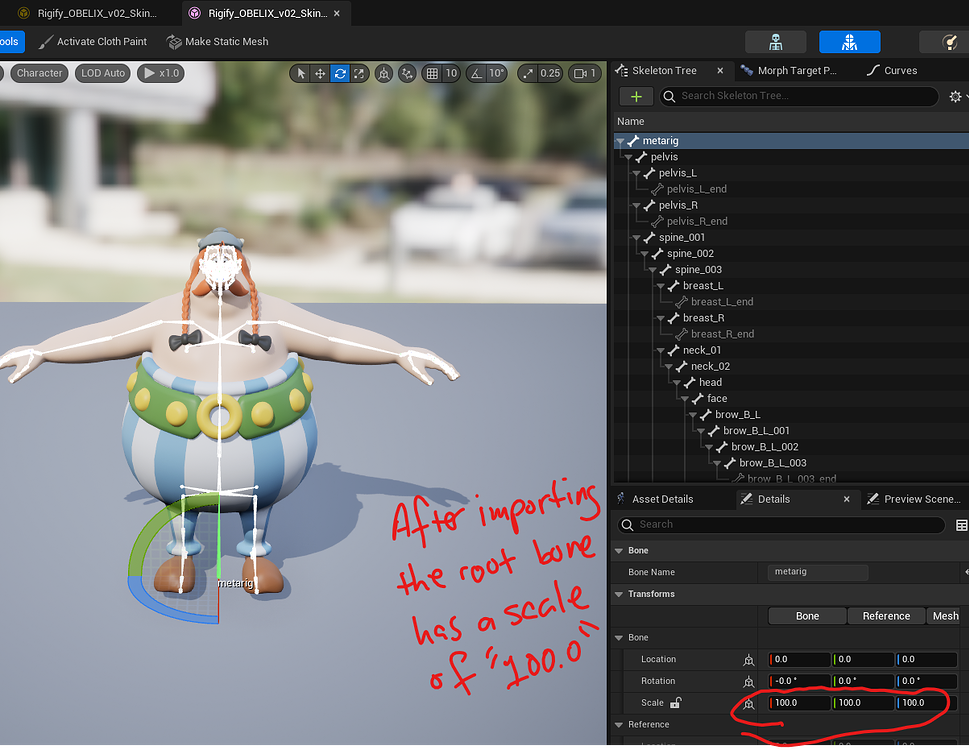
Task: Select breast_R_end bone
Action: click(722, 334)
